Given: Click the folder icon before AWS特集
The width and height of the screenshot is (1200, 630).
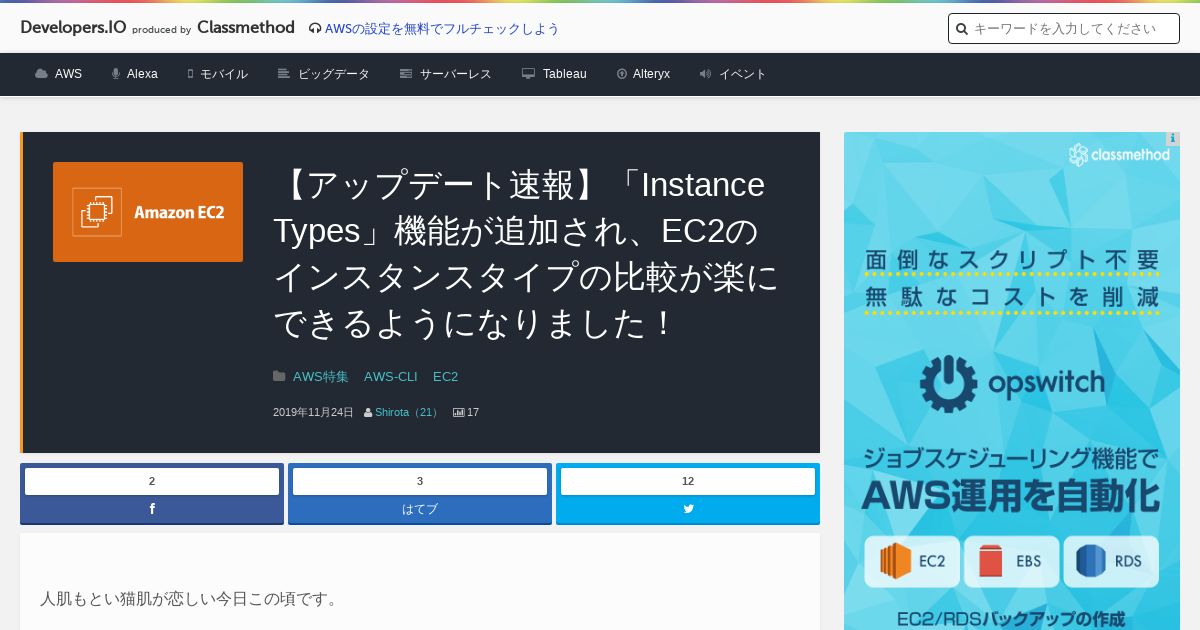Looking at the screenshot, I should point(279,376).
